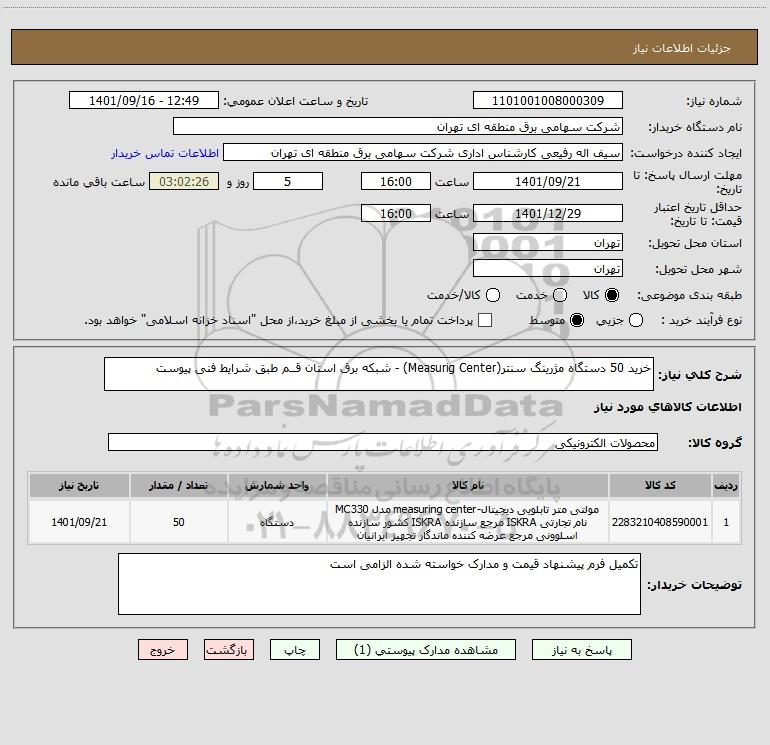This screenshot has height=745, width=770.
Task: Click the شماره نیاز field 1101001008000309
Action: [x=548, y=100]
